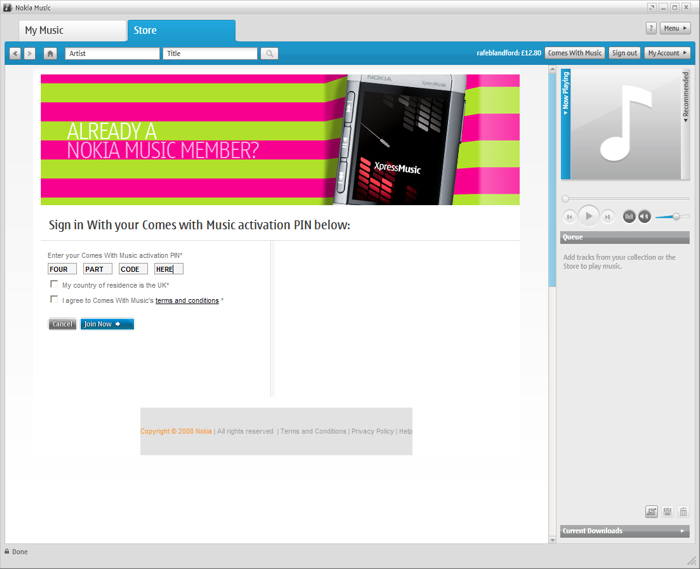Click the Join Now button
This screenshot has width=700, height=569.
(x=106, y=324)
